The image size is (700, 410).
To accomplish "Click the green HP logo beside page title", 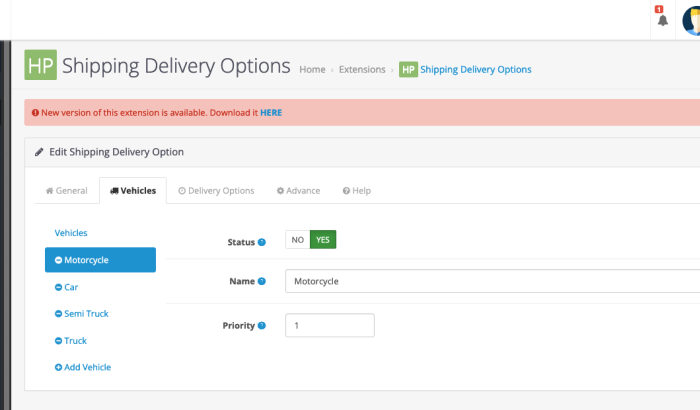I will click(41, 65).
